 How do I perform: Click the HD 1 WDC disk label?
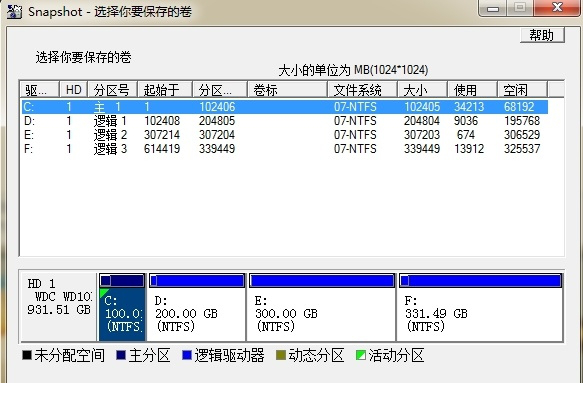59,296
